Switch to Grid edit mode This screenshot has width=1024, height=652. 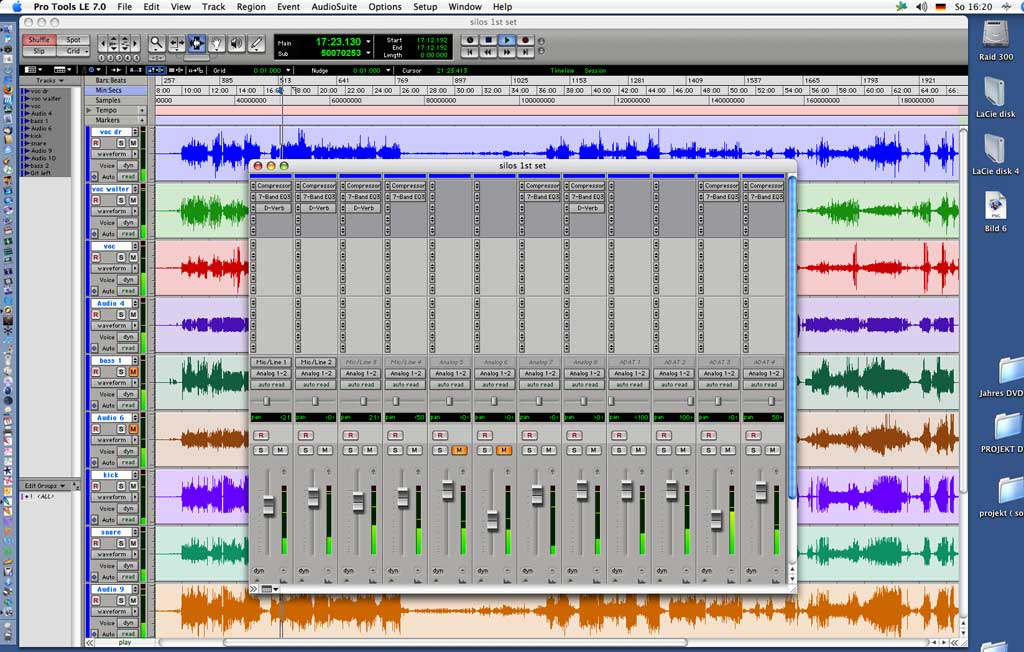73,51
